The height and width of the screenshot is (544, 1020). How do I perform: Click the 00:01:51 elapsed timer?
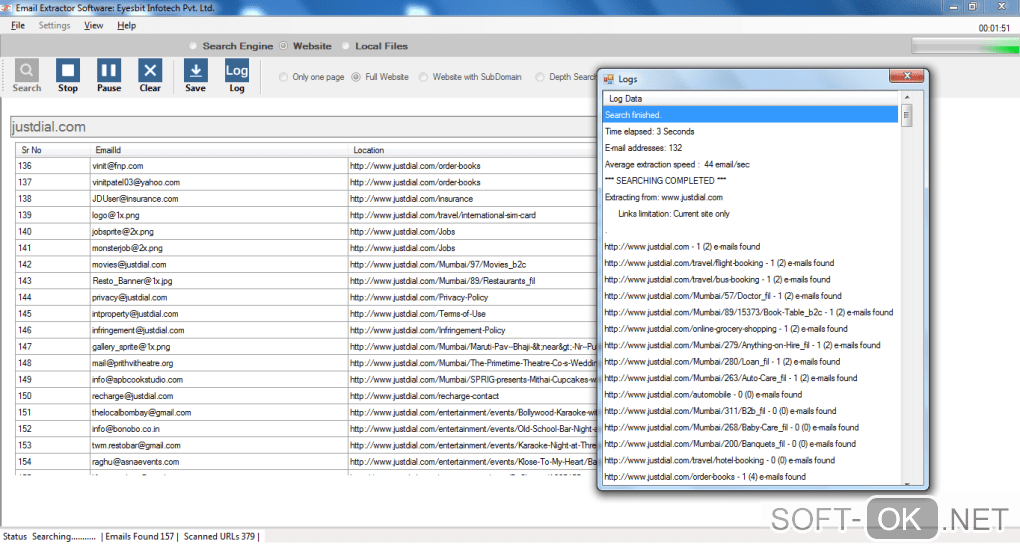[994, 28]
